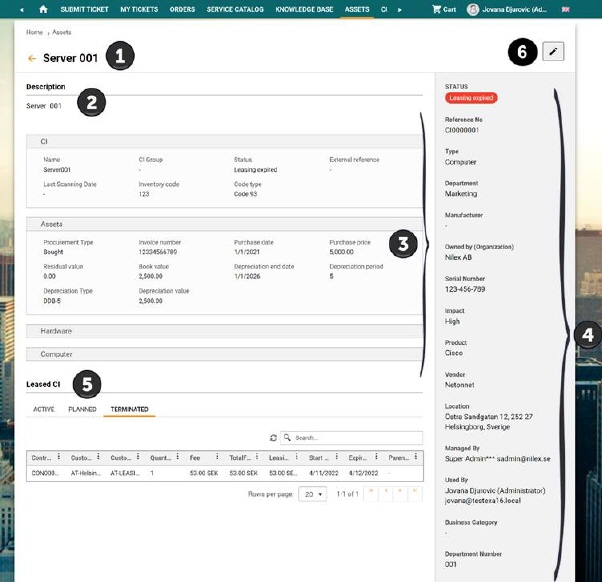The height and width of the screenshot is (582, 602).
Task: Click the pencil edit icon for Server 001
Action: (x=553, y=51)
